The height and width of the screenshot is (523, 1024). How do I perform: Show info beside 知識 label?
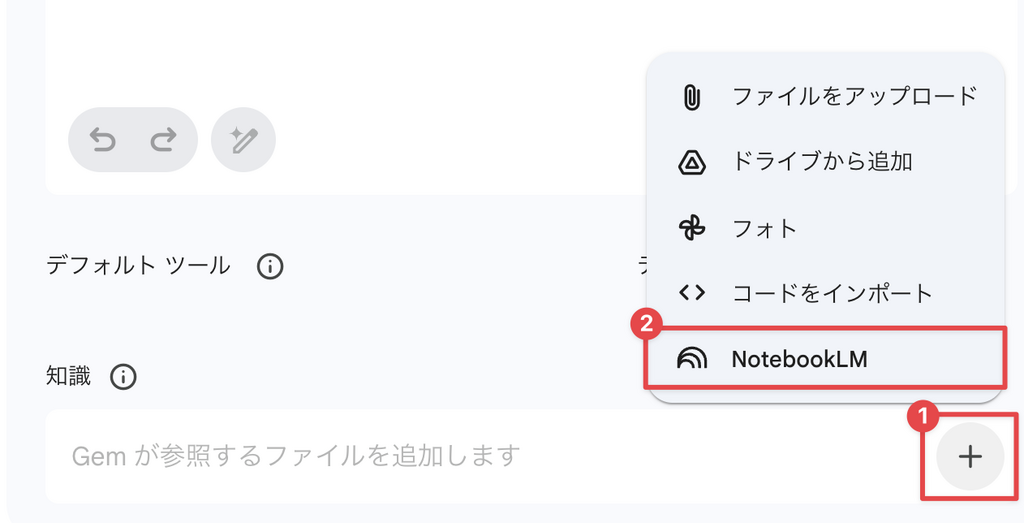click(x=123, y=377)
